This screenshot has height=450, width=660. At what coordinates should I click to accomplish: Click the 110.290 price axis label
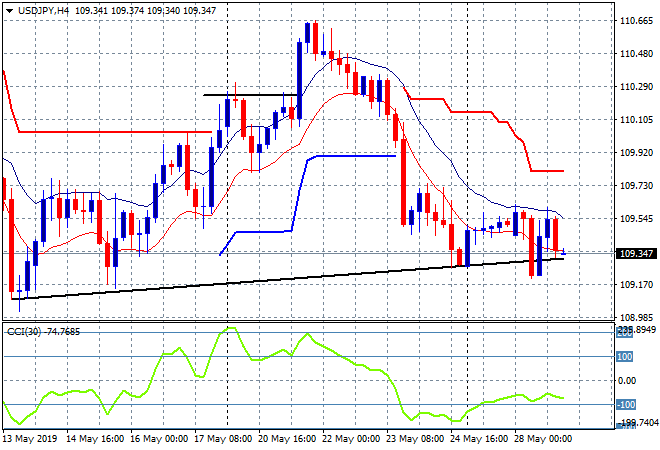pyautogui.click(x=636, y=87)
